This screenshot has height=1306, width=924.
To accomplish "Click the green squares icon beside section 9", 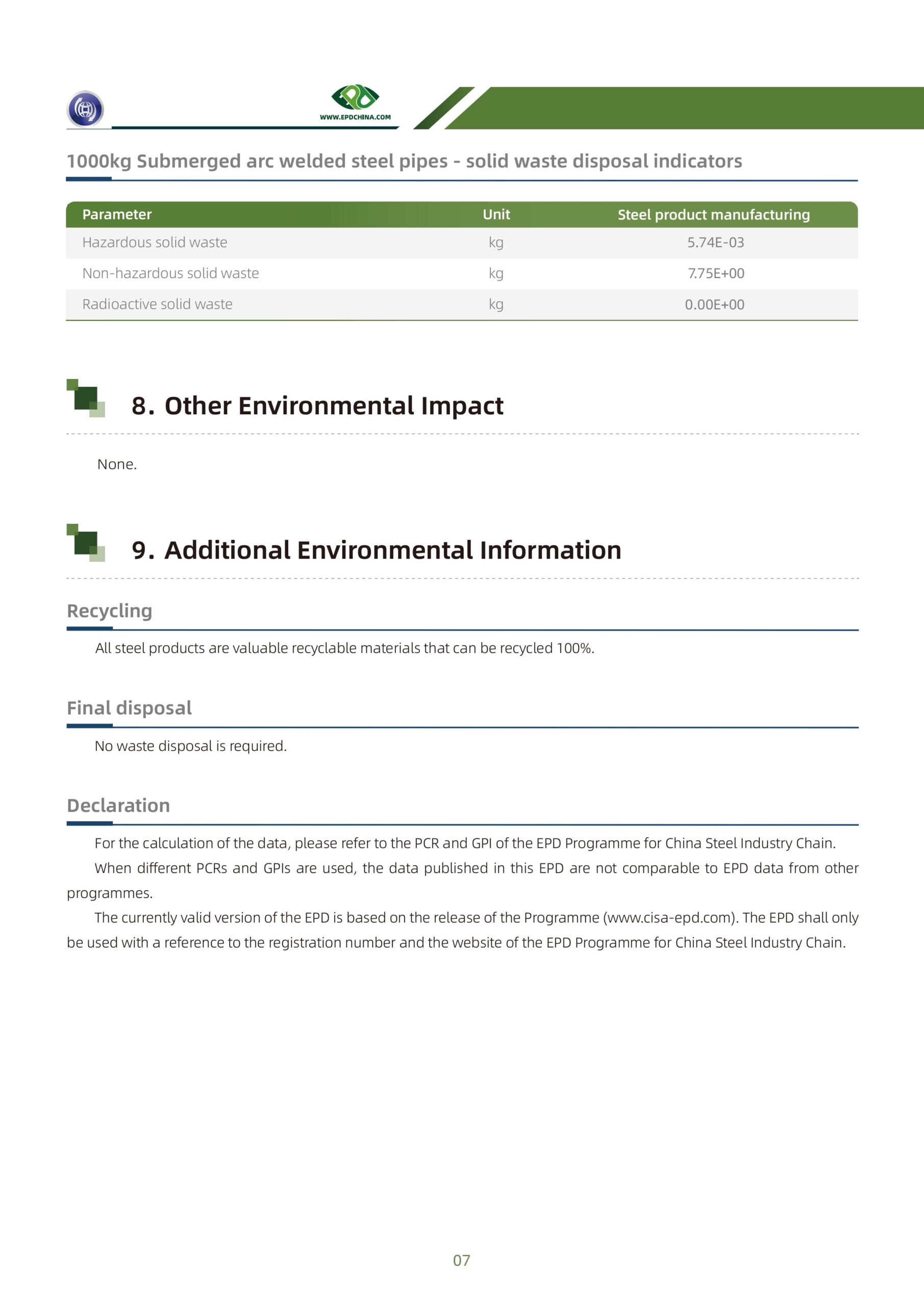I will coord(86,543).
